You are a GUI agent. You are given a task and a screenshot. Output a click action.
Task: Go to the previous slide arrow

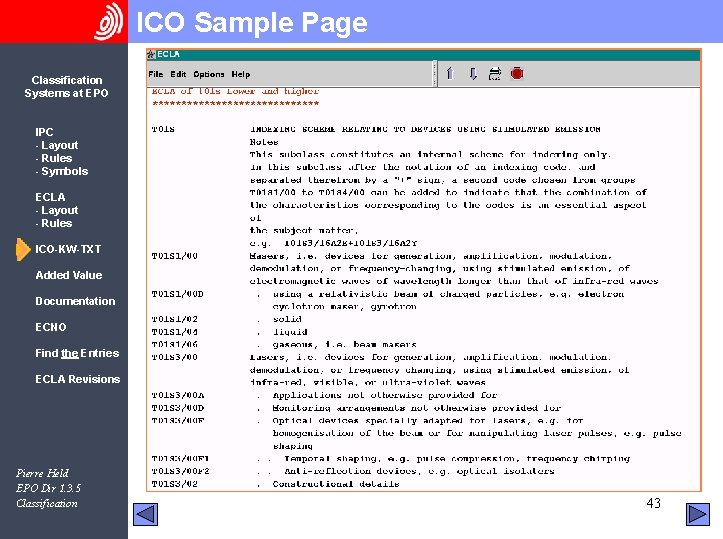pyautogui.click(x=145, y=515)
